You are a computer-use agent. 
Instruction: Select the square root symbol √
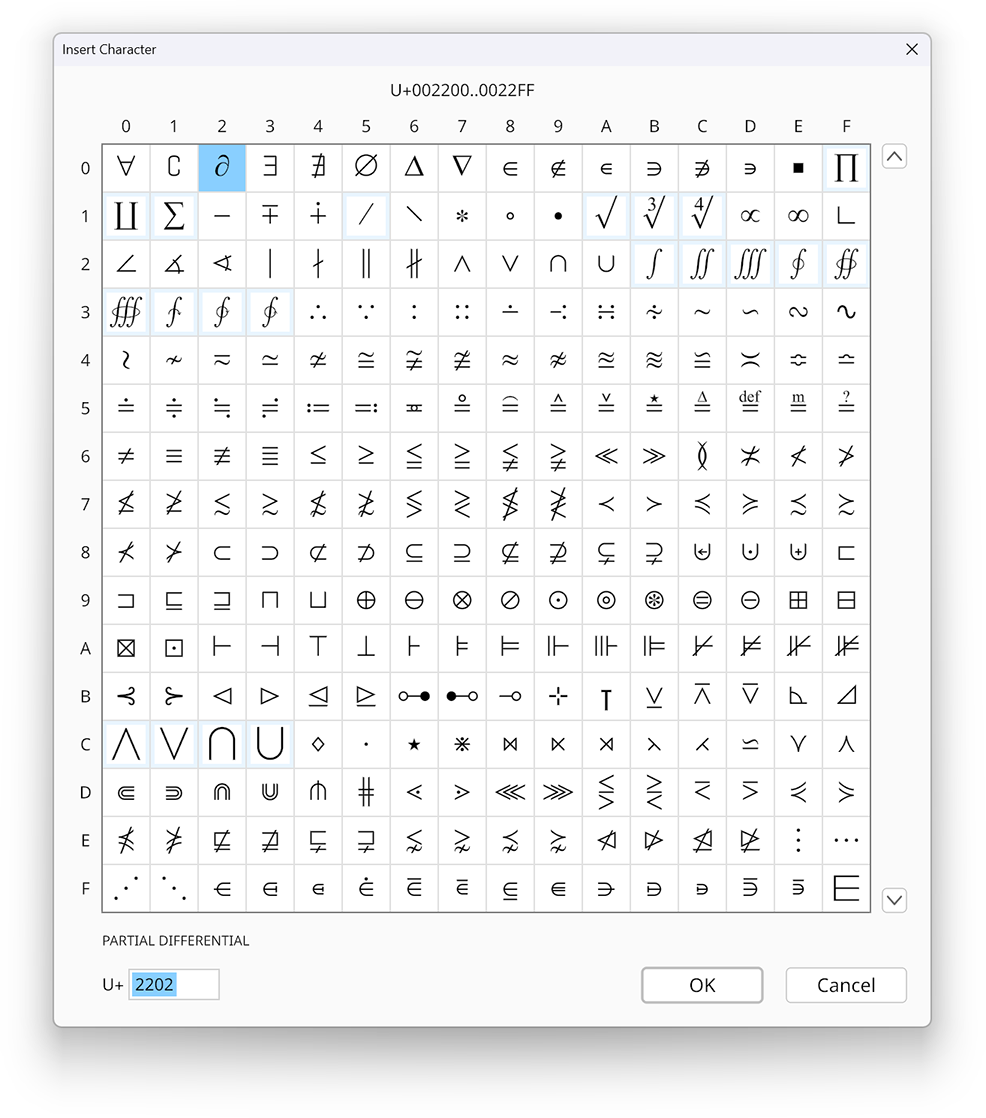[606, 215]
